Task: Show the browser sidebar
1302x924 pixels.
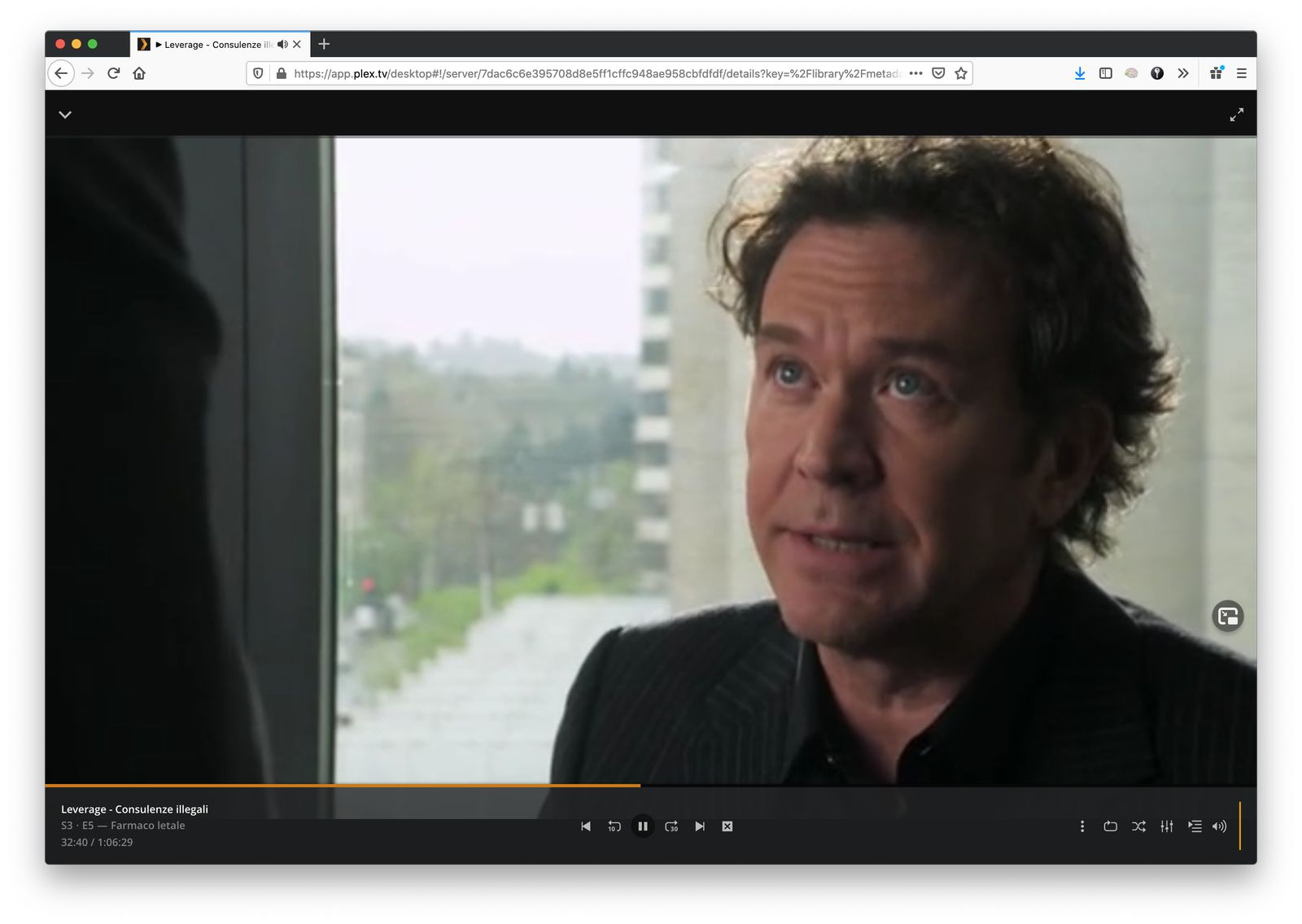Action: 1106,73
